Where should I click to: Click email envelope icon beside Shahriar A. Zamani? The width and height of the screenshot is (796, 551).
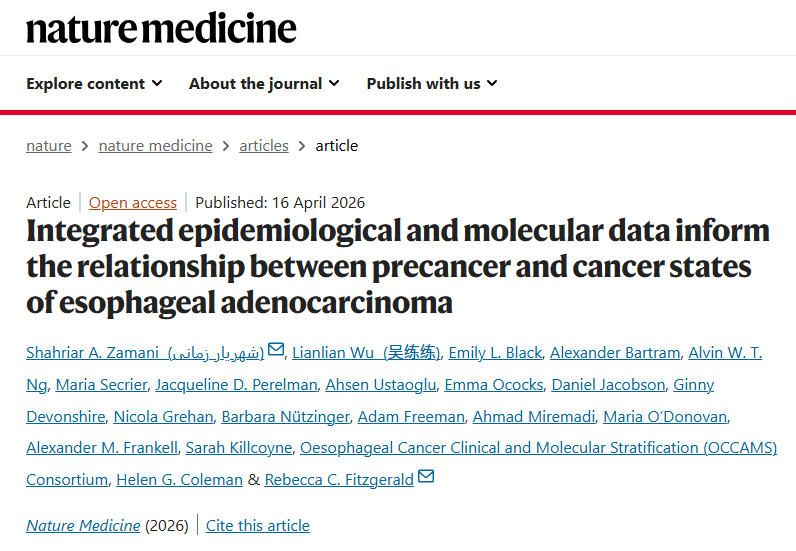tap(276, 349)
